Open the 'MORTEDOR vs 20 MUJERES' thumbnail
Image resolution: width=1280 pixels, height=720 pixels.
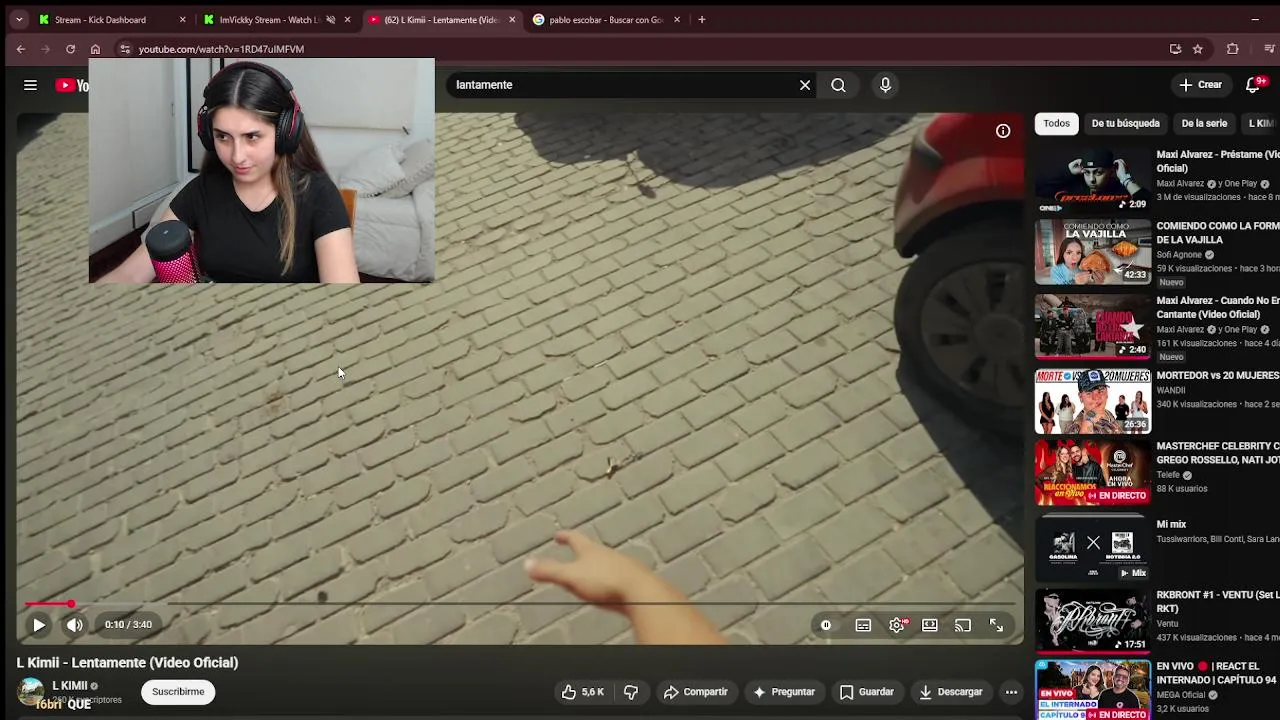pos(1093,401)
